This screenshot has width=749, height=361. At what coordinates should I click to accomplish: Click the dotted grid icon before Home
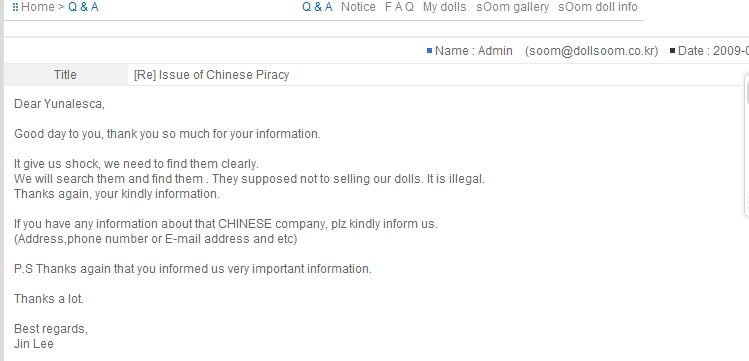point(15,7)
